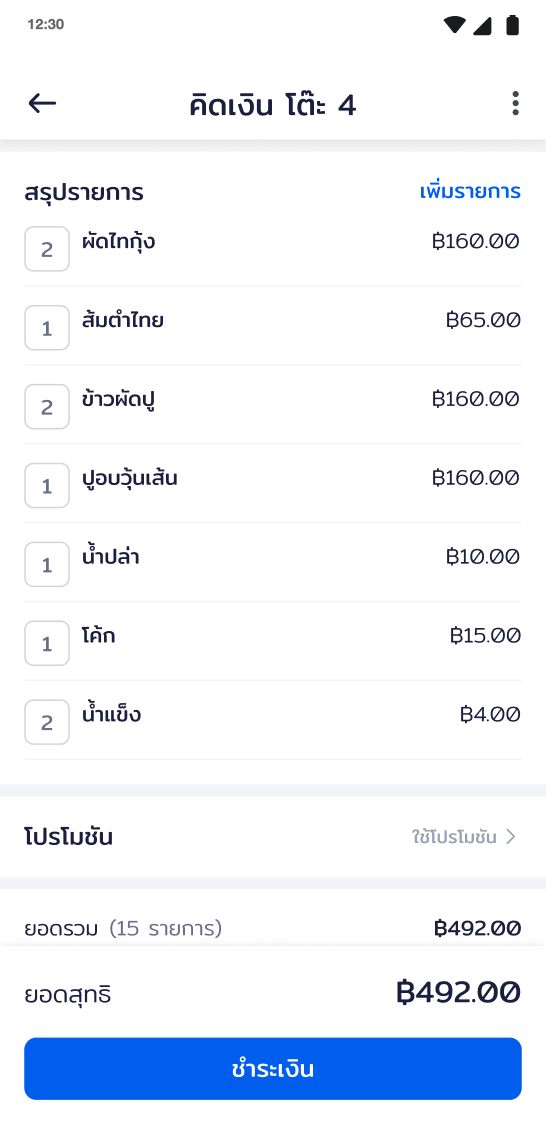Tap the battery status icon
The height and width of the screenshot is (1136, 546).
tap(513, 25)
